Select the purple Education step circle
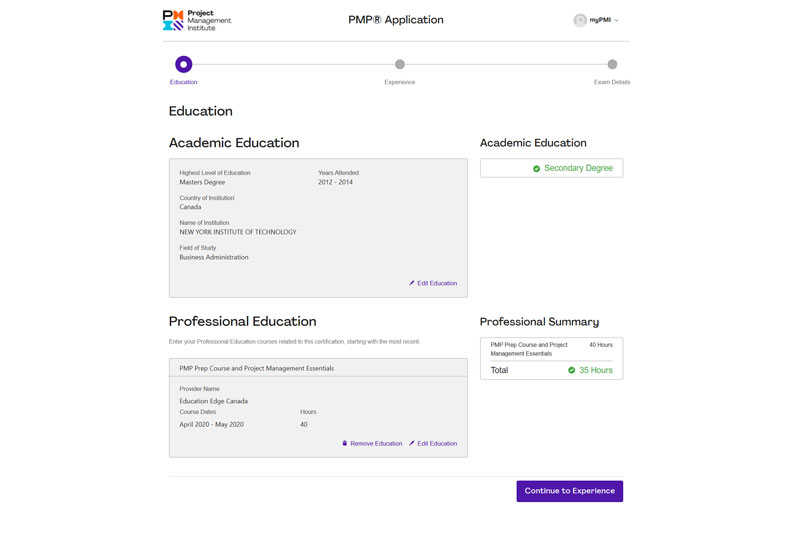 point(183,64)
